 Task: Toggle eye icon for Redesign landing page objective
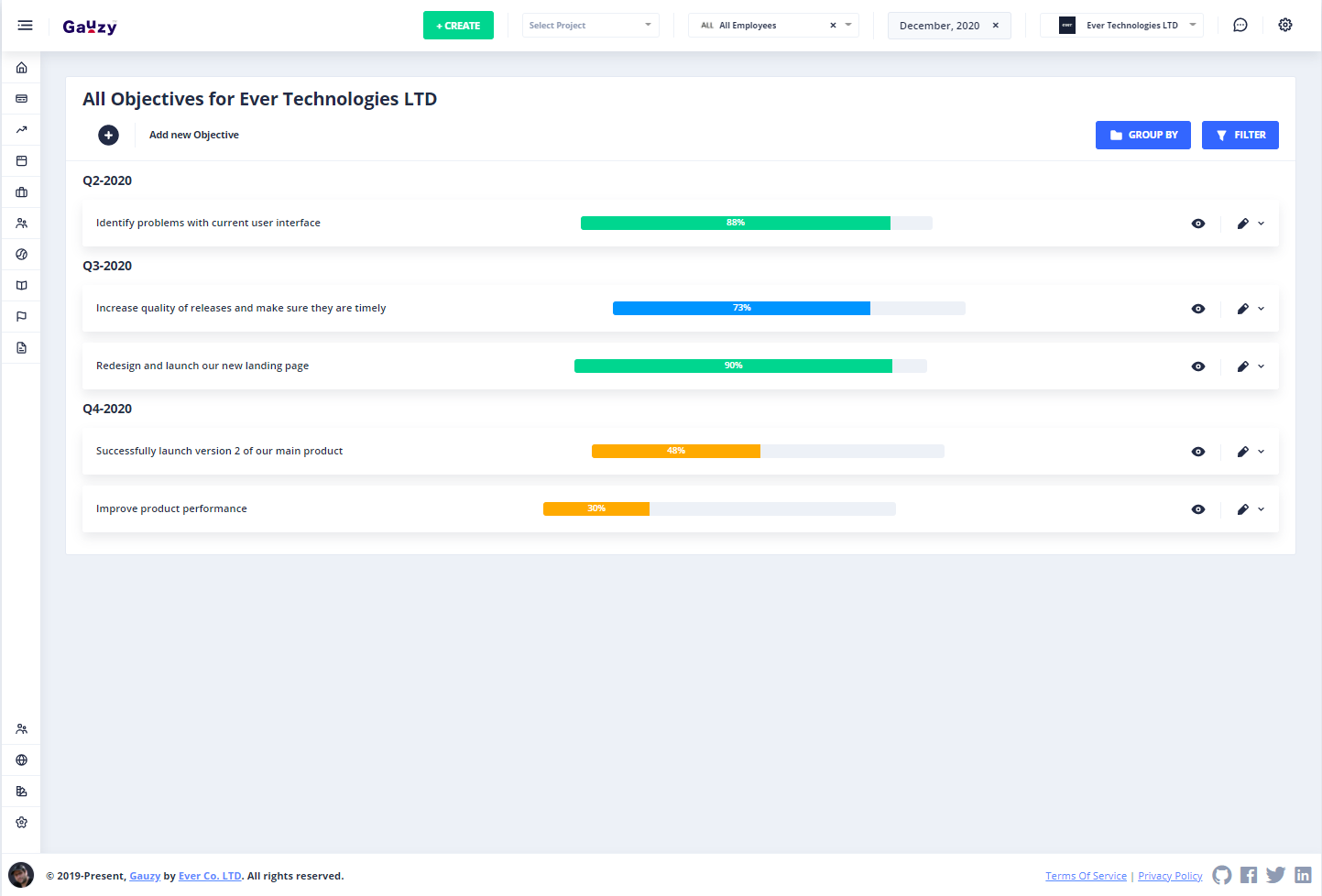click(x=1197, y=366)
